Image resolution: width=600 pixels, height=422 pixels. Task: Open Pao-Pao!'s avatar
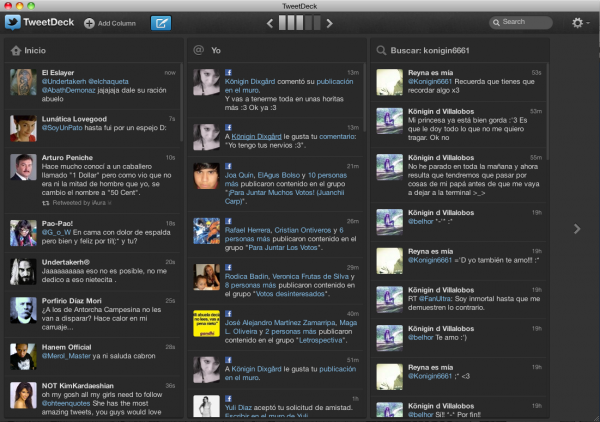click(x=23, y=233)
